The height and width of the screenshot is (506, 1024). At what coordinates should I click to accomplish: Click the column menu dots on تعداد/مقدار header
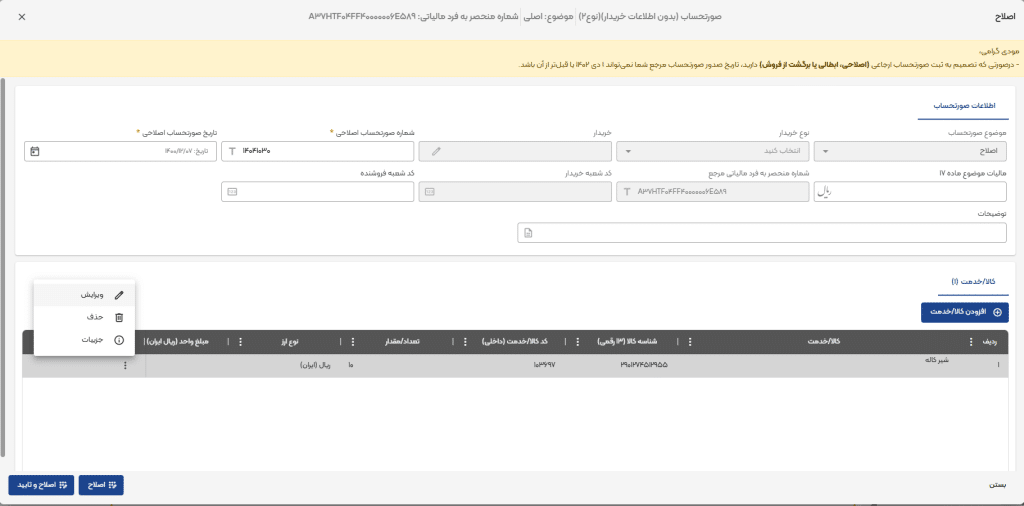[x=350, y=342]
